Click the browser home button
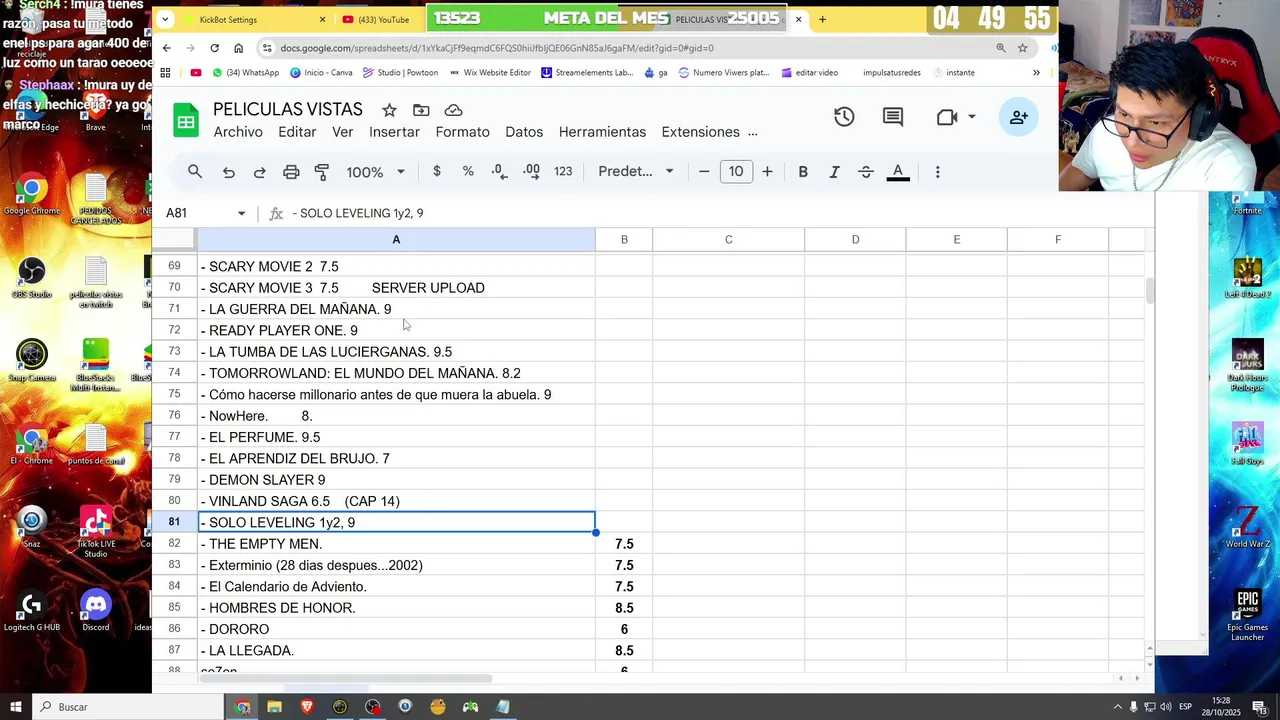1280x720 pixels. (238, 48)
